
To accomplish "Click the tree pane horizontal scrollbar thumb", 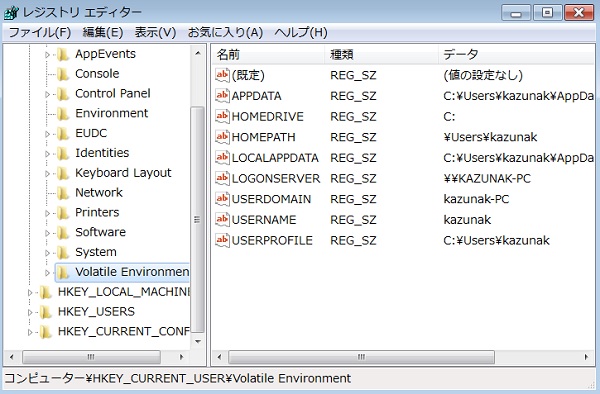I will click(x=91, y=357).
